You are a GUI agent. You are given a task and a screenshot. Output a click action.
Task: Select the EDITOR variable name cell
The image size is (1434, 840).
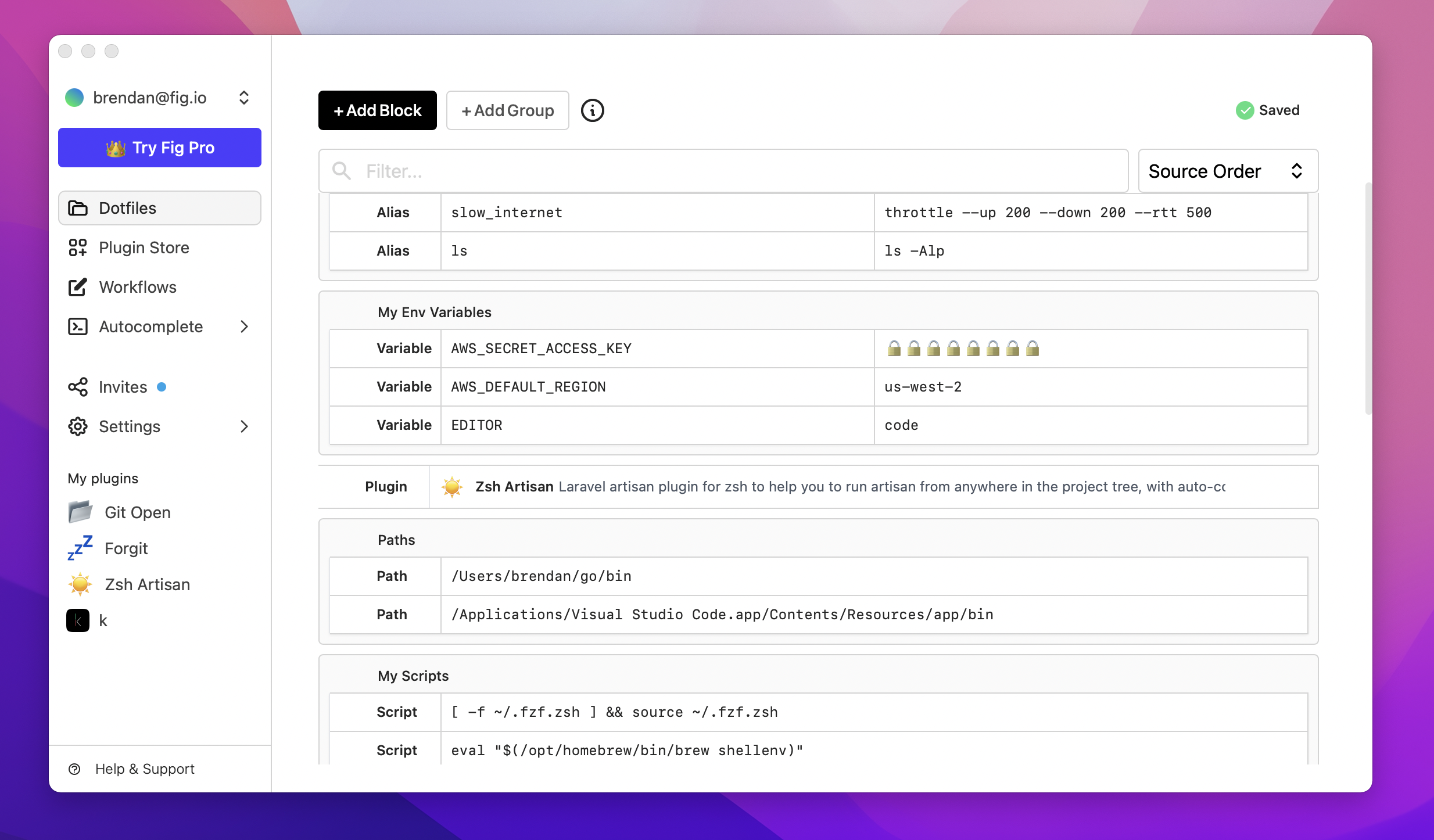coord(657,425)
